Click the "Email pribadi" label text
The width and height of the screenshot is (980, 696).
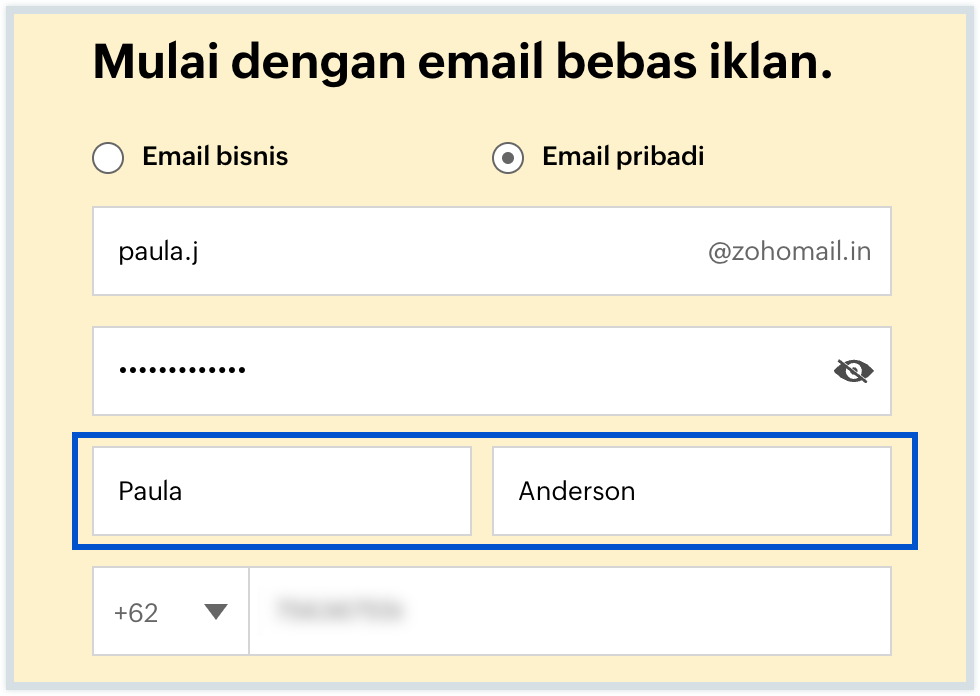tap(622, 157)
